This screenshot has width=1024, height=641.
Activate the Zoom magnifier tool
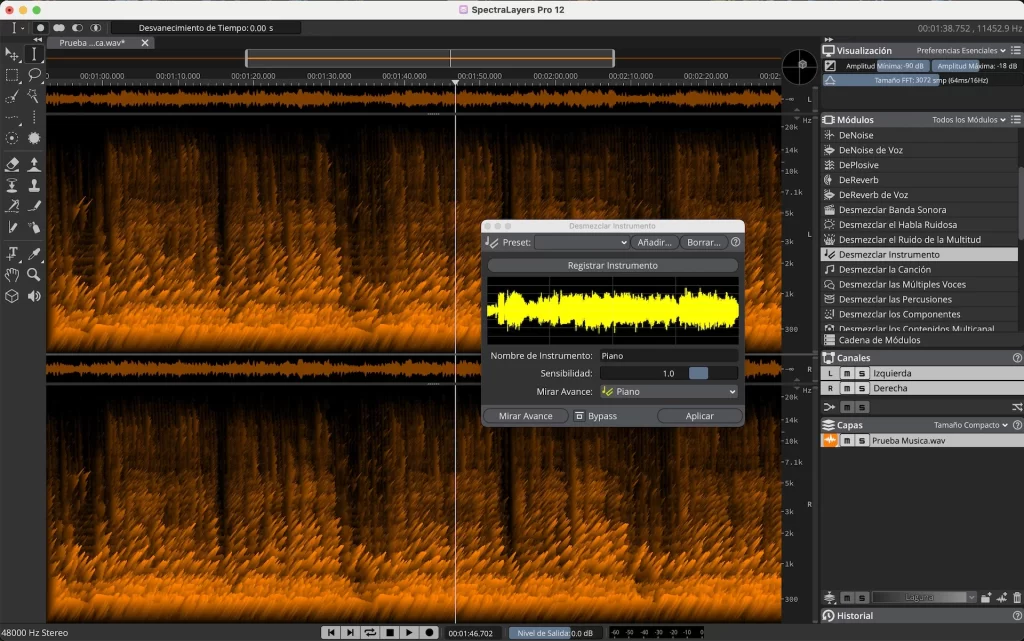(x=34, y=274)
